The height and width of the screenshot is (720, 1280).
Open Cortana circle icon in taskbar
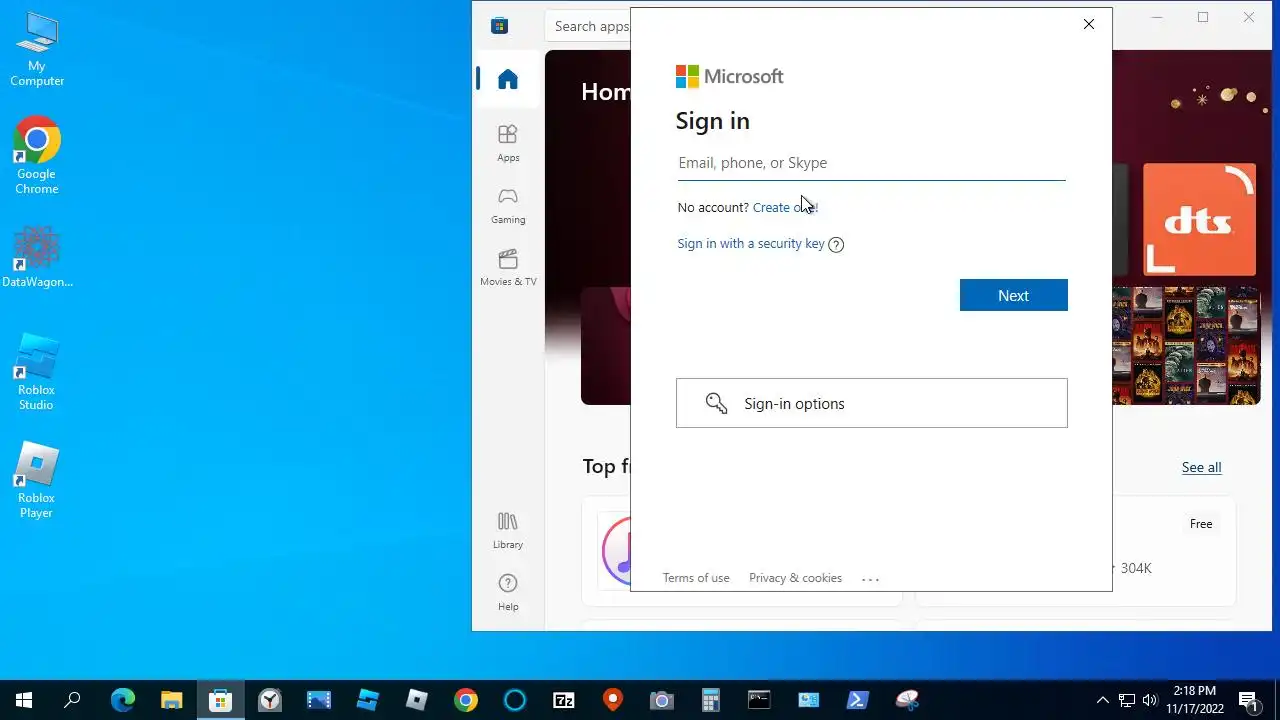[x=515, y=700]
